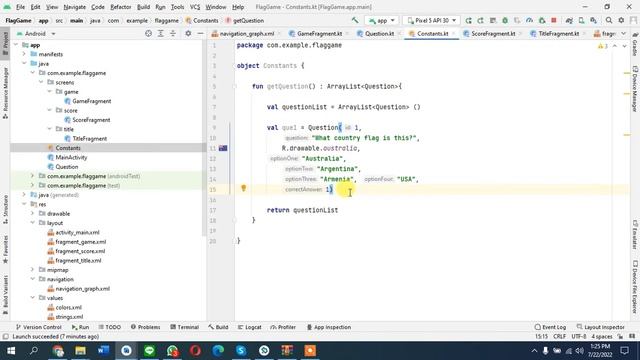The height and width of the screenshot is (360, 640).
Task: Open the Refactor menu
Action: [x=121, y=7]
